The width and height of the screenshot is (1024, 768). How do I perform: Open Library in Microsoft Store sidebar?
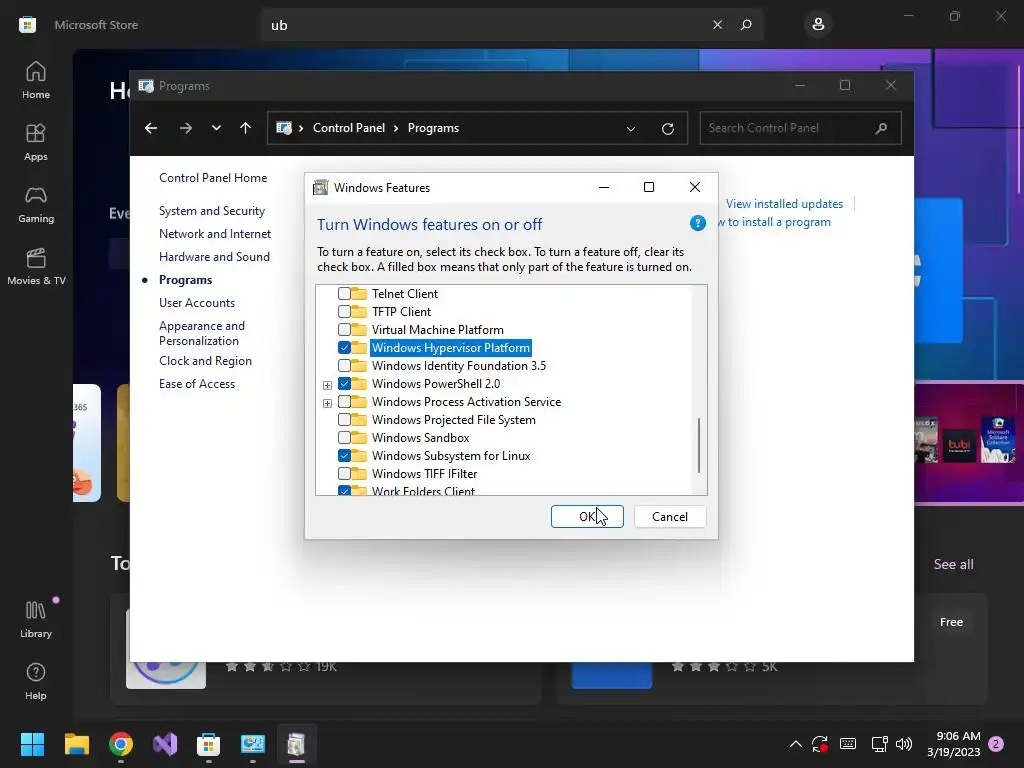coord(36,619)
